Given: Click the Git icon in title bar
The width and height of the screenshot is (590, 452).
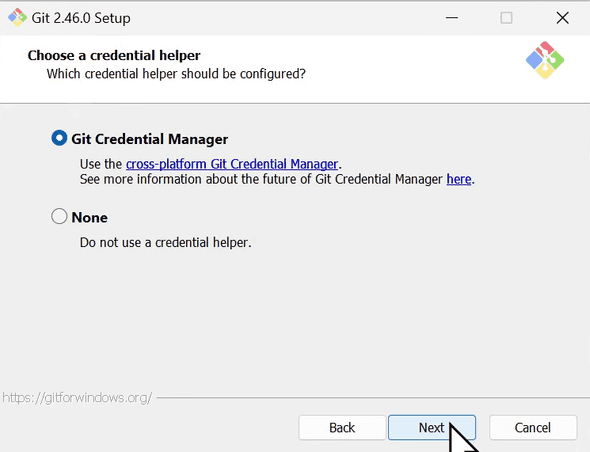Looking at the screenshot, I should [17, 18].
